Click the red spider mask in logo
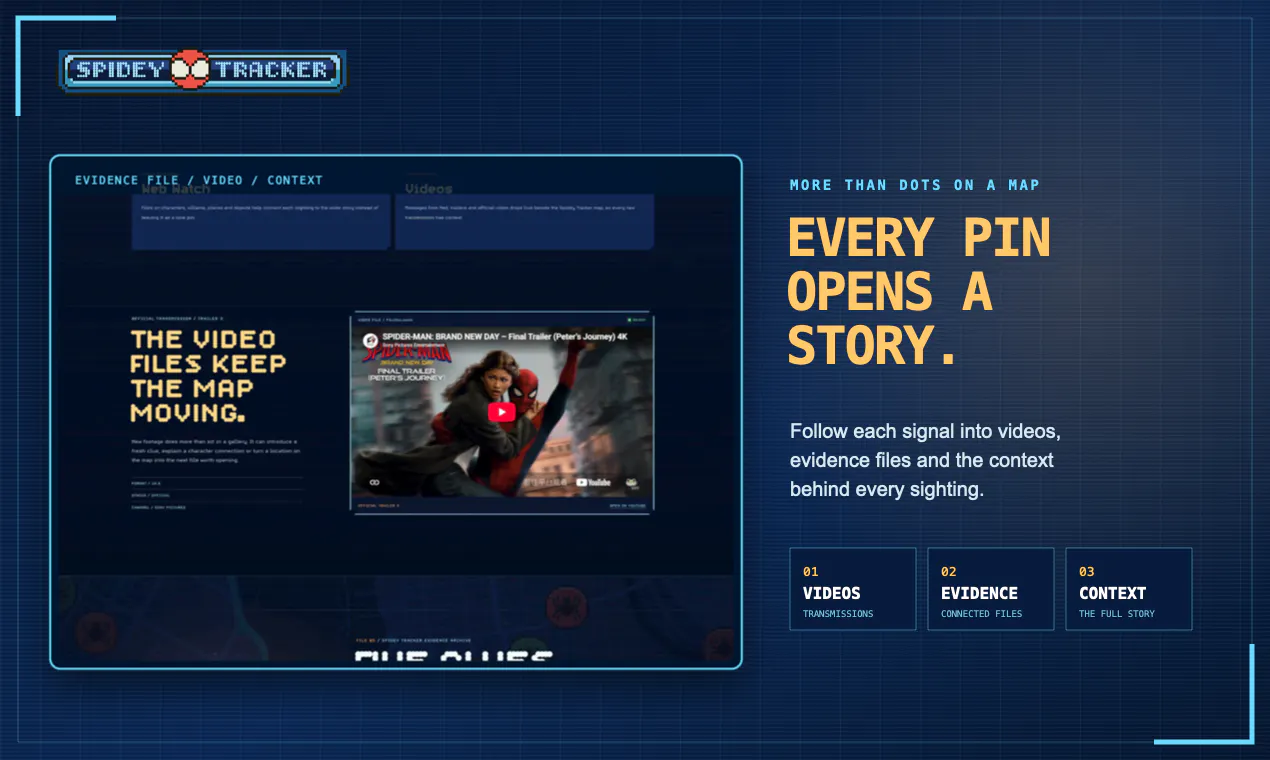This screenshot has height=760, width=1270. [x=189, y=70]
